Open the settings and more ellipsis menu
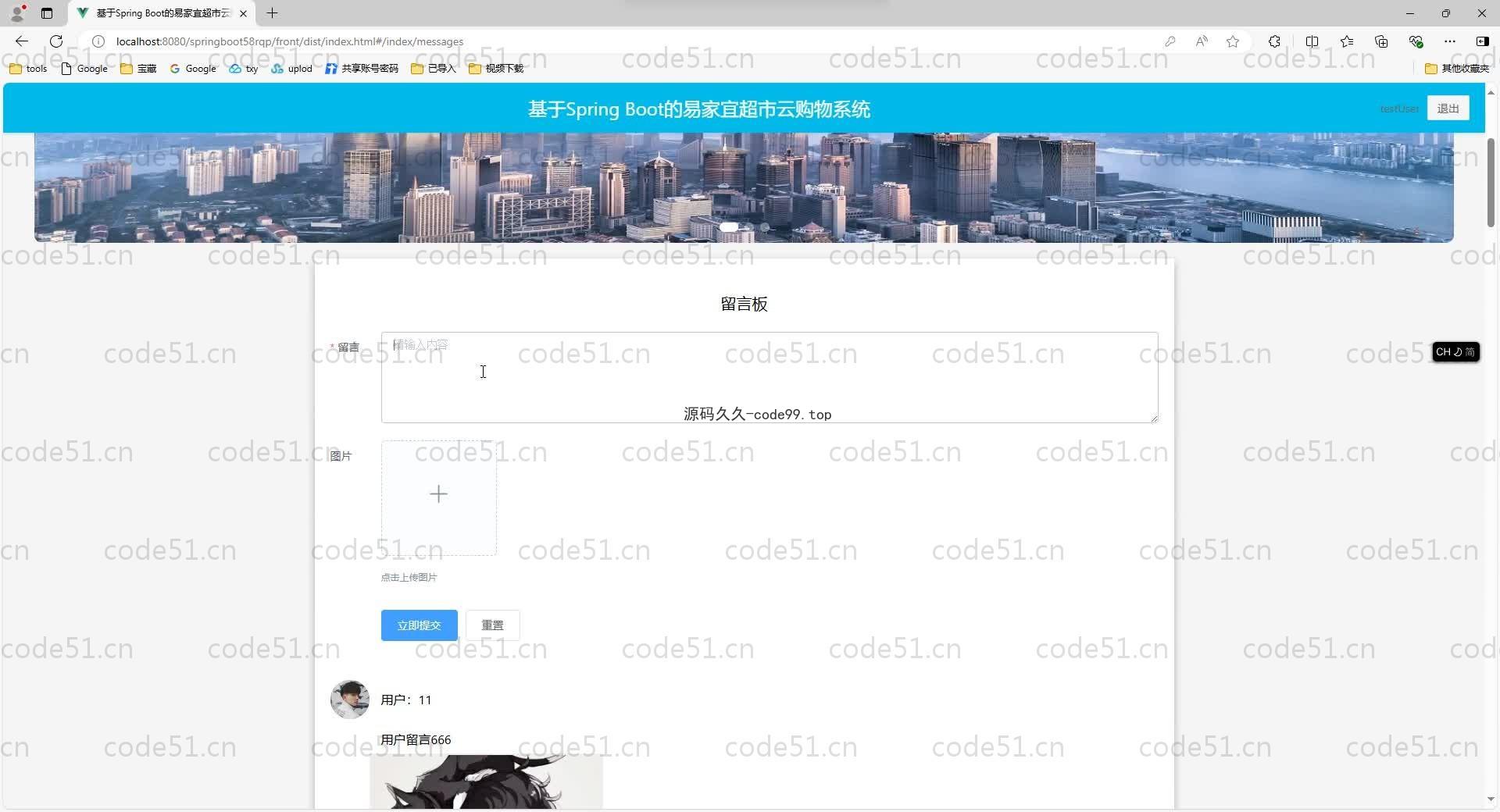 pos(1450,41)
